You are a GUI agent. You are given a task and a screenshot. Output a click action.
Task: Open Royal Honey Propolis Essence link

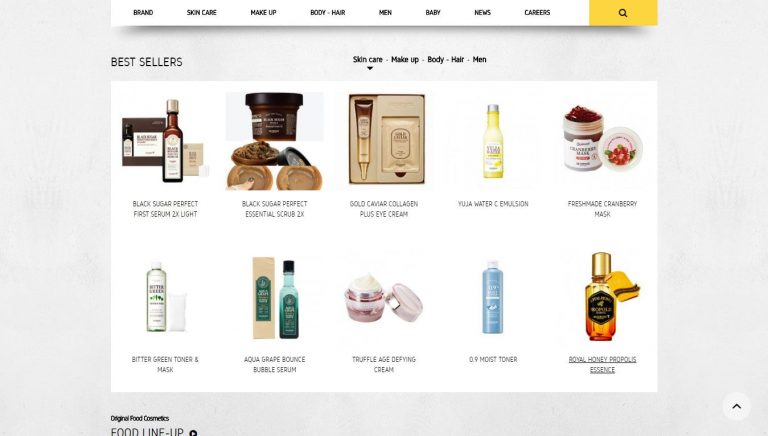tap(602, 364)
